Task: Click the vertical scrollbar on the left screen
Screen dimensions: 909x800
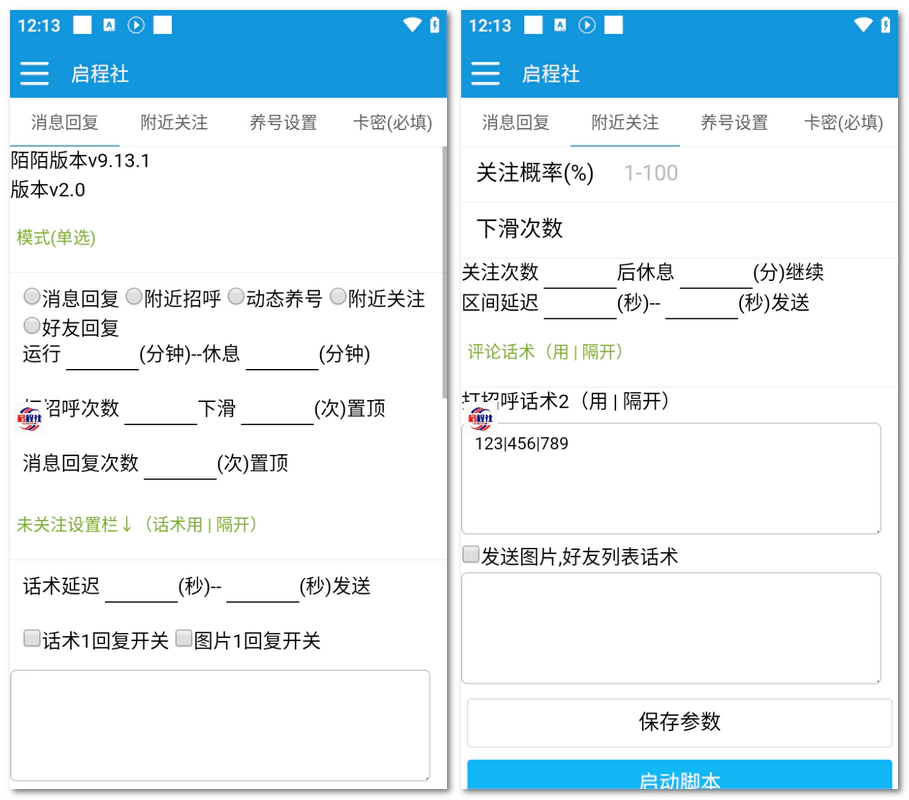Action: [x=445, y=270]
